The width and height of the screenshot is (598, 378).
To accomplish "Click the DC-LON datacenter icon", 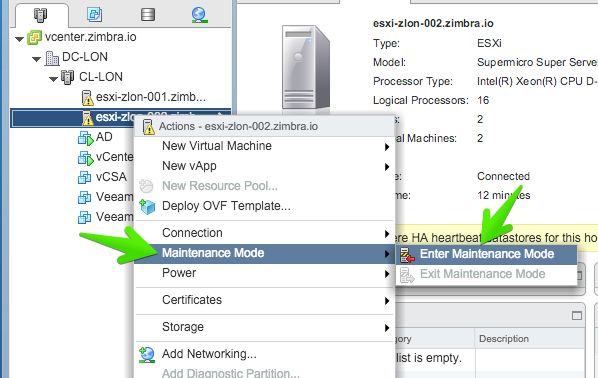I will (x=52, y=58).
